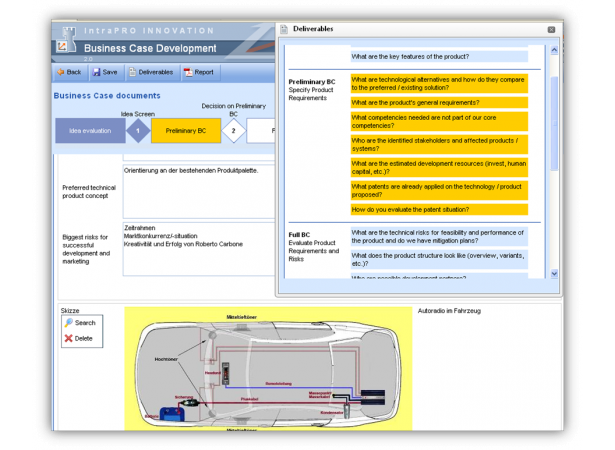Open the technical risks for feasibility question
The image size is (615, 450).
pyautogui.click(x=439, y=237)
